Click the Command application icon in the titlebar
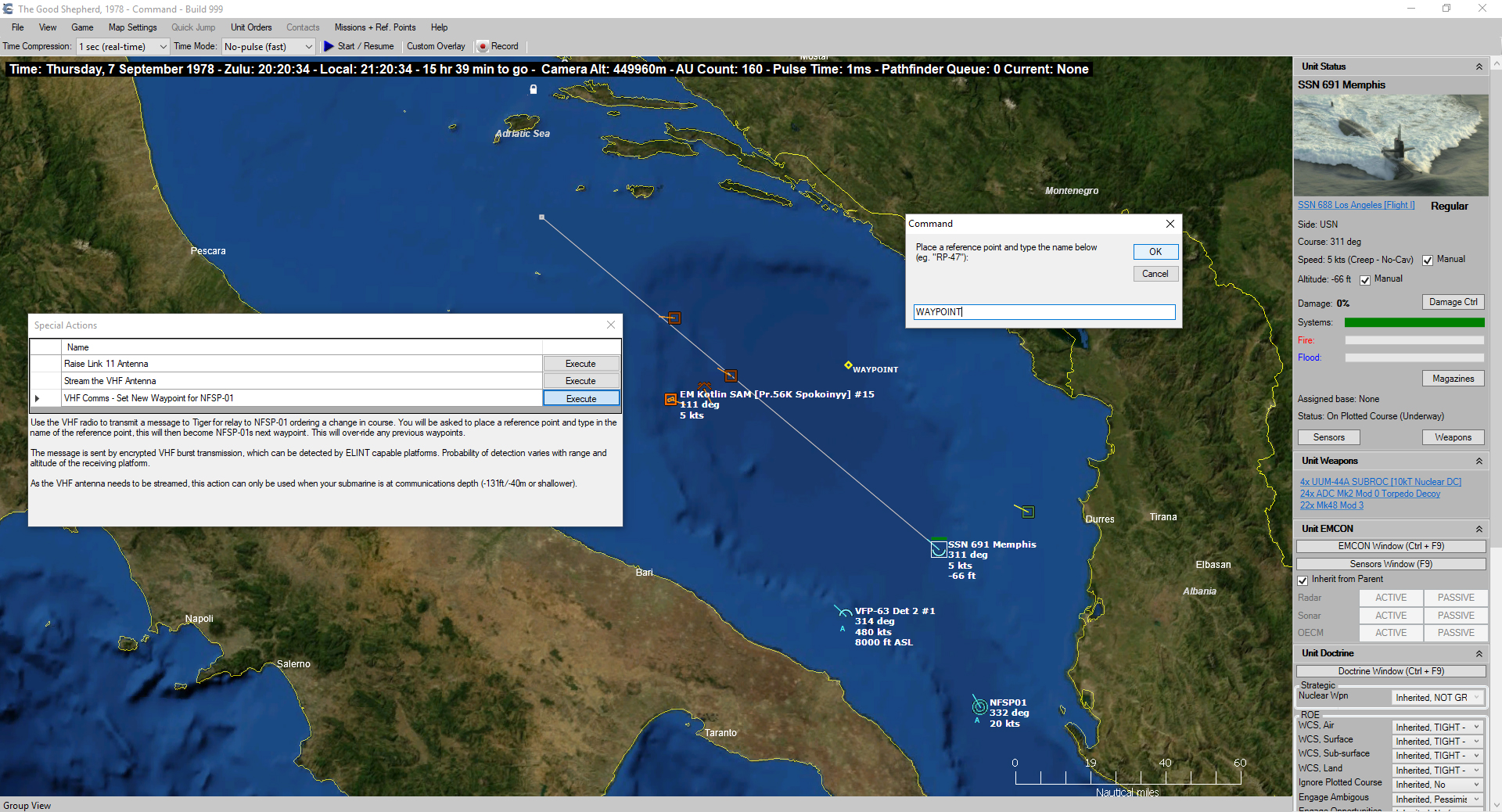 [9, 9]
